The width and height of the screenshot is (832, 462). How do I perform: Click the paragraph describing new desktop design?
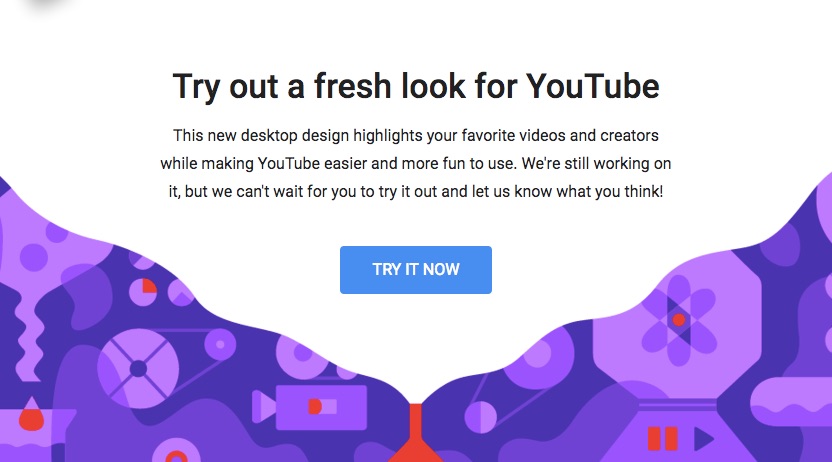coord(415,163)
